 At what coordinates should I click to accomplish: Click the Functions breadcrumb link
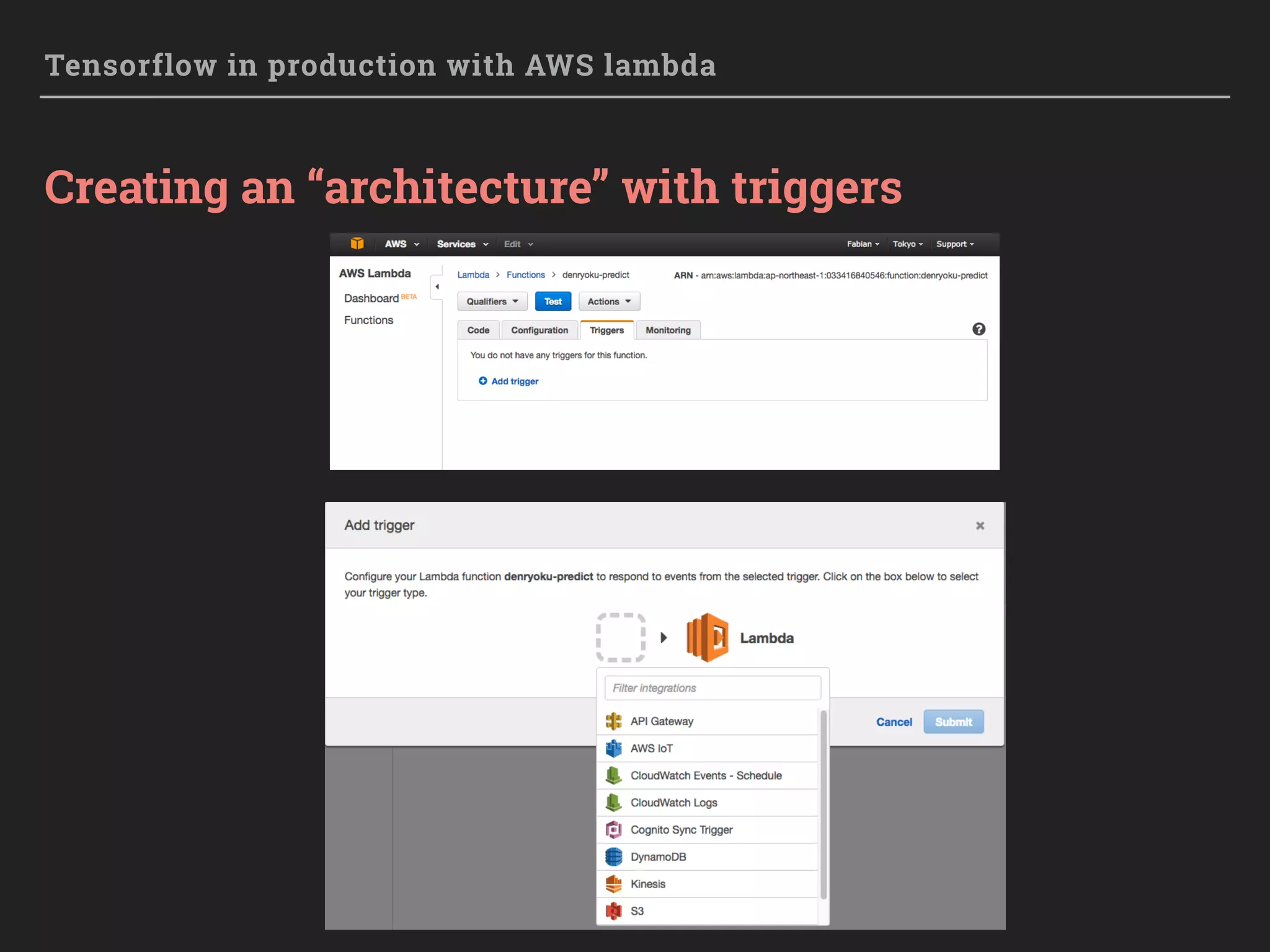pos(526,275)
